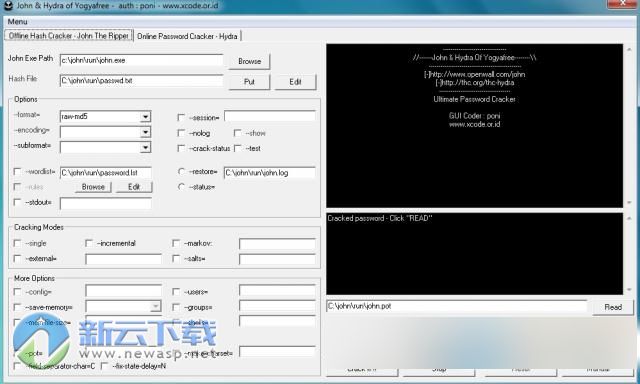The image size is (640, 384).
Task: Switch to Offline Hash Cracker - John The Ripper tab
Action: (69, 36)
